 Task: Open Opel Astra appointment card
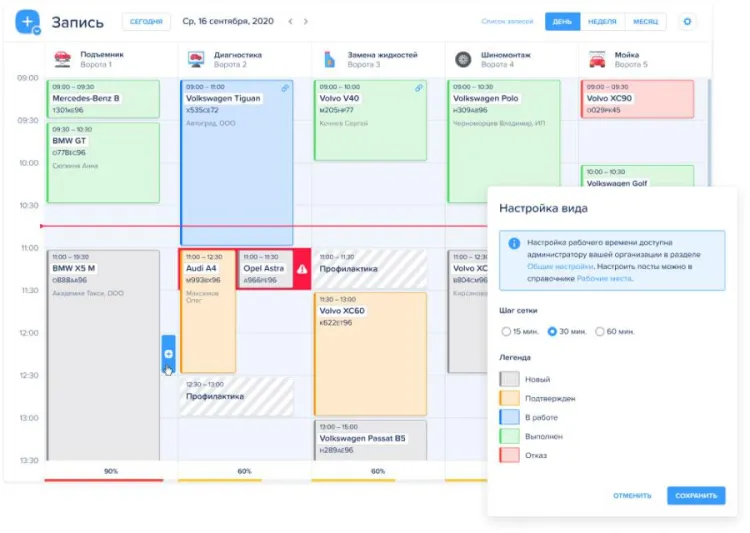(265, 269)
